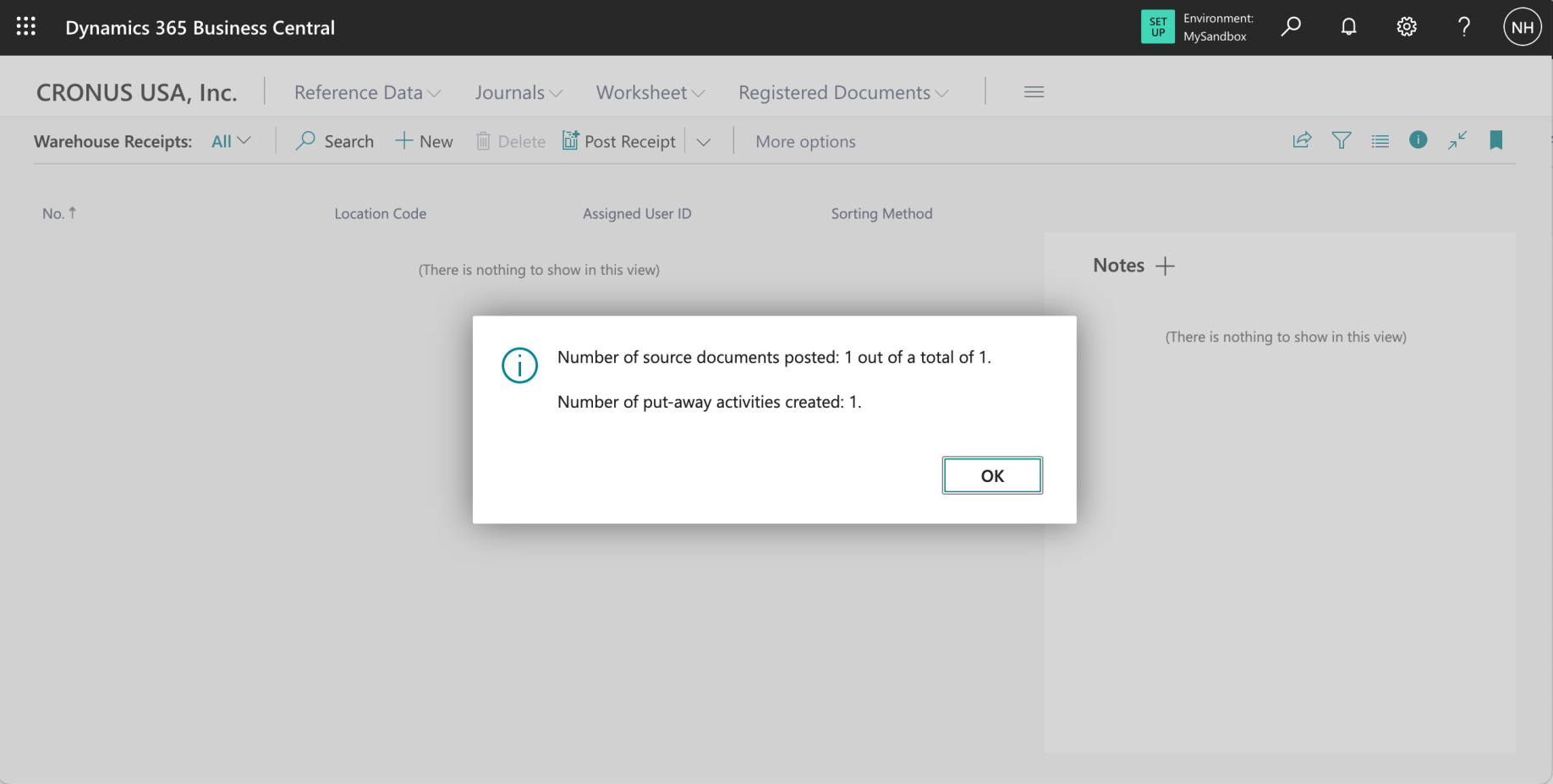1553x784 pixels.
Task: Create a New warehouse receipt
Action: (425, 141)
